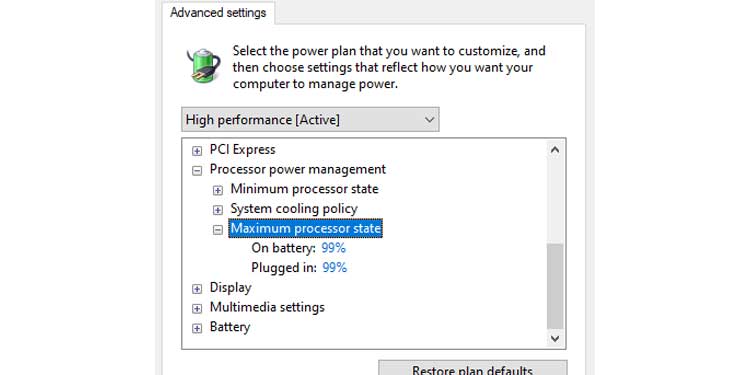Click the scrollbar down arrow
The width and height of the screenshot is (750, 375).
point(555,339)
